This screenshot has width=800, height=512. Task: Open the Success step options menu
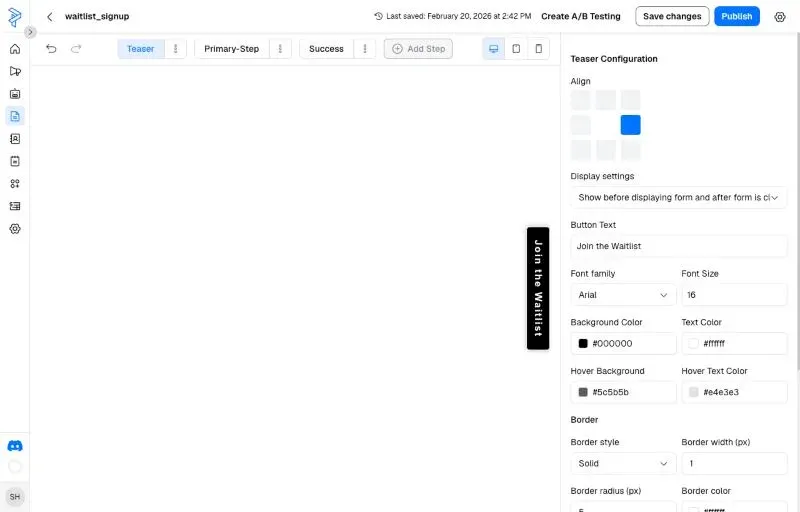[365, 49]
